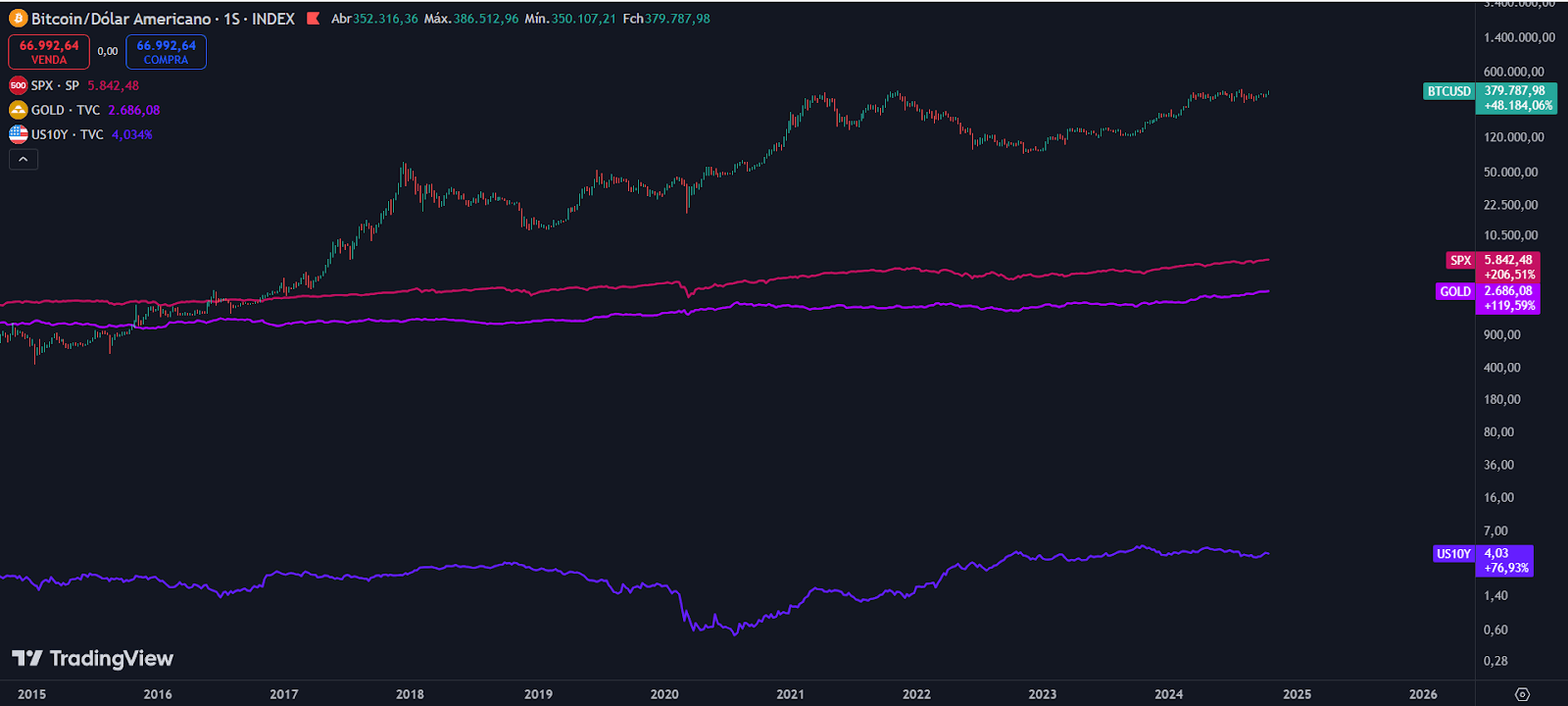Click the BTCUSD price scale label

click(x=1448, y=91)
